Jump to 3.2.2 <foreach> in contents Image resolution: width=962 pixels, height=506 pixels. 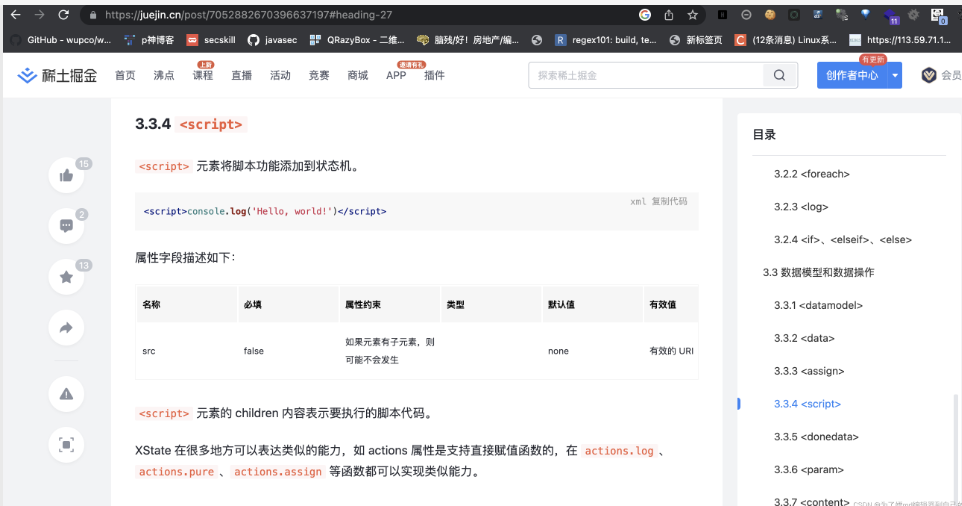click(x=812, y=174)
